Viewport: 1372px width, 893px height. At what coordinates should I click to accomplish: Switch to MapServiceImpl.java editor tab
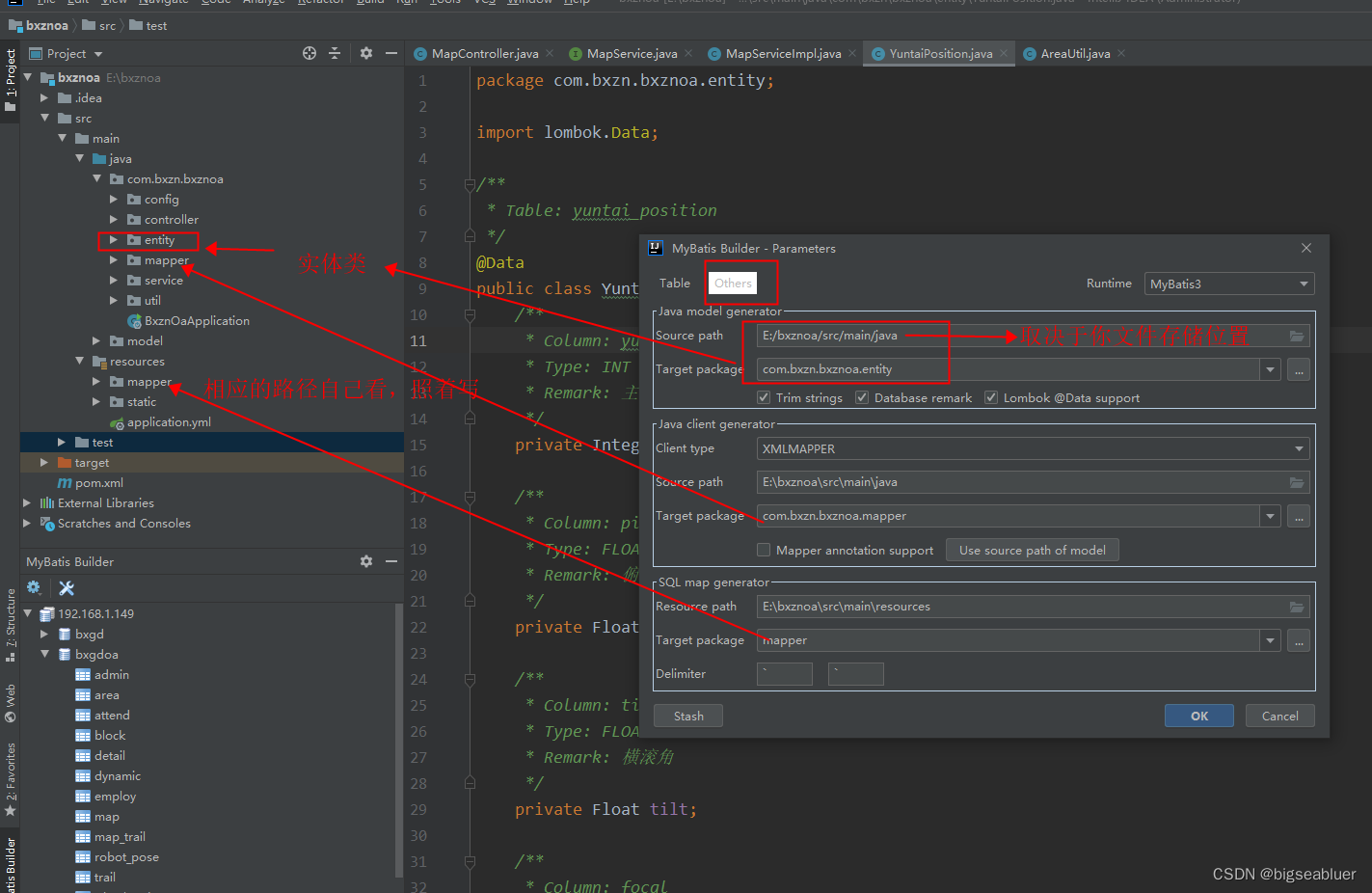(783, 53)
